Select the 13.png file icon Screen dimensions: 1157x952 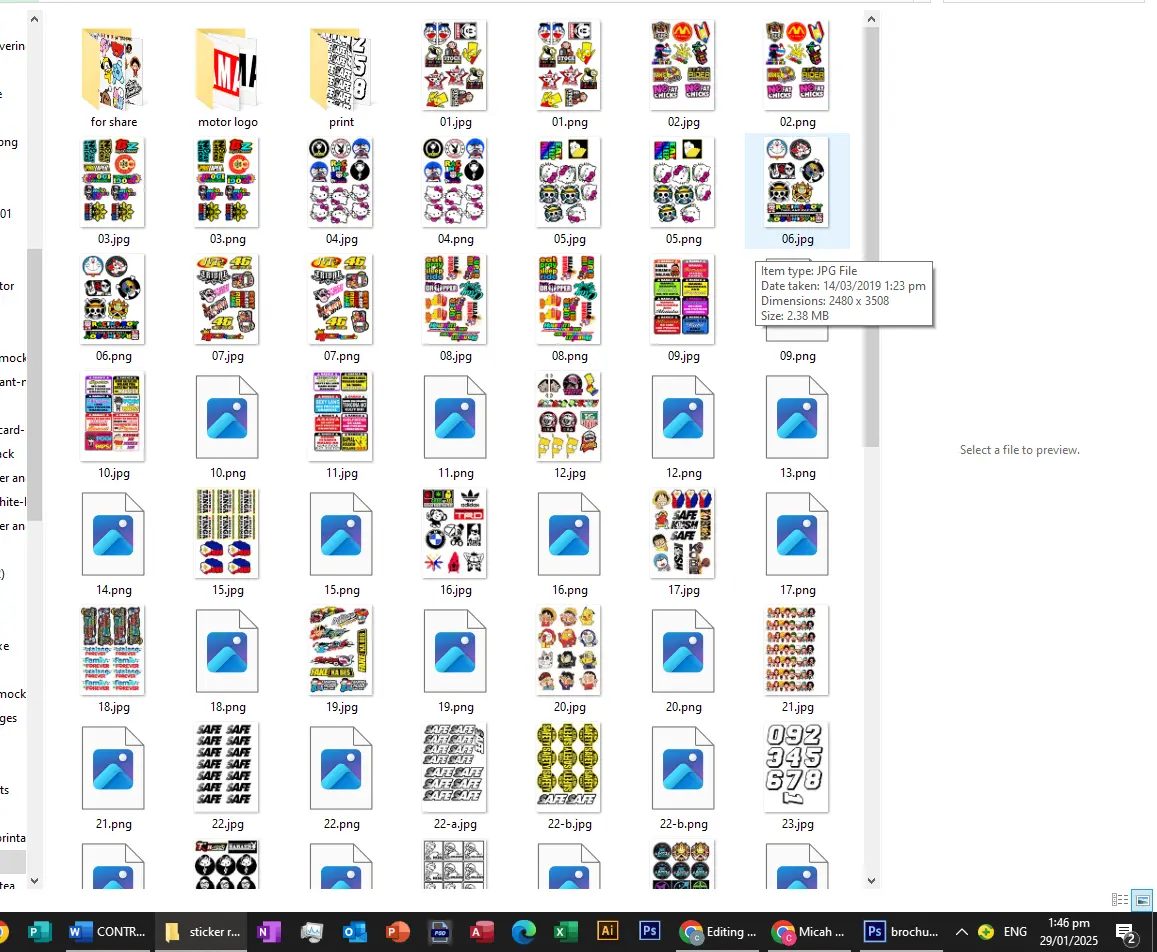[797, 417]
